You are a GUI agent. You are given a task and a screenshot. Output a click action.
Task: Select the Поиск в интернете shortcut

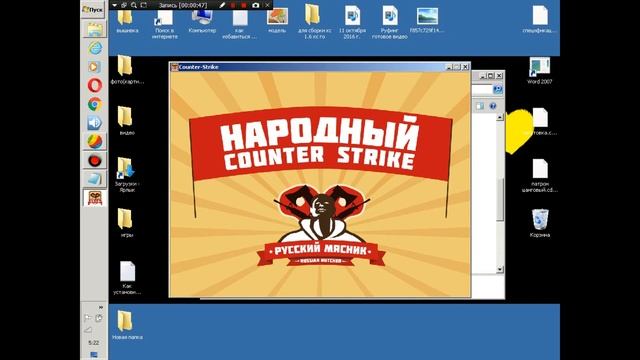click(x=164, y=24)
